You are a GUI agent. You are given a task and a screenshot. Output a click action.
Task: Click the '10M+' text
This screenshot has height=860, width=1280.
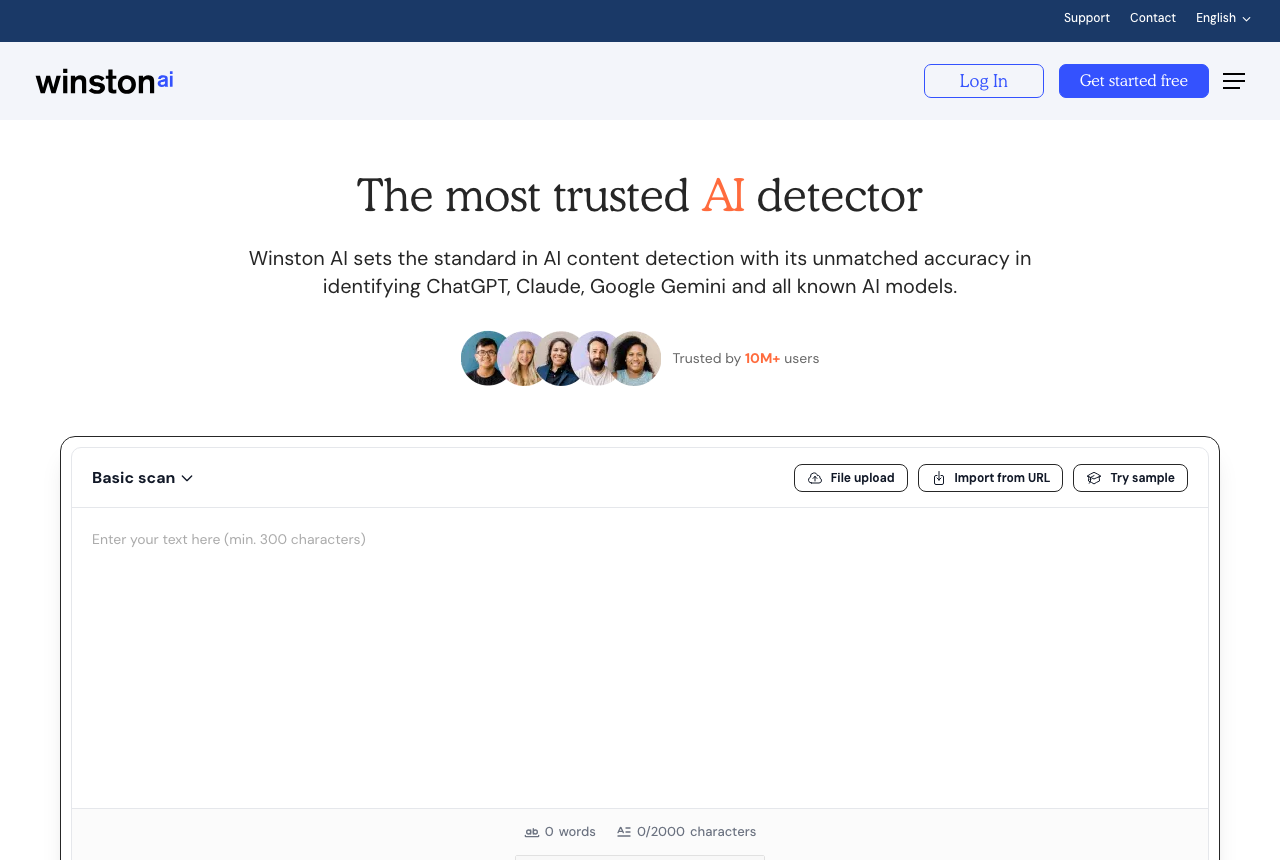coord(762,358)
